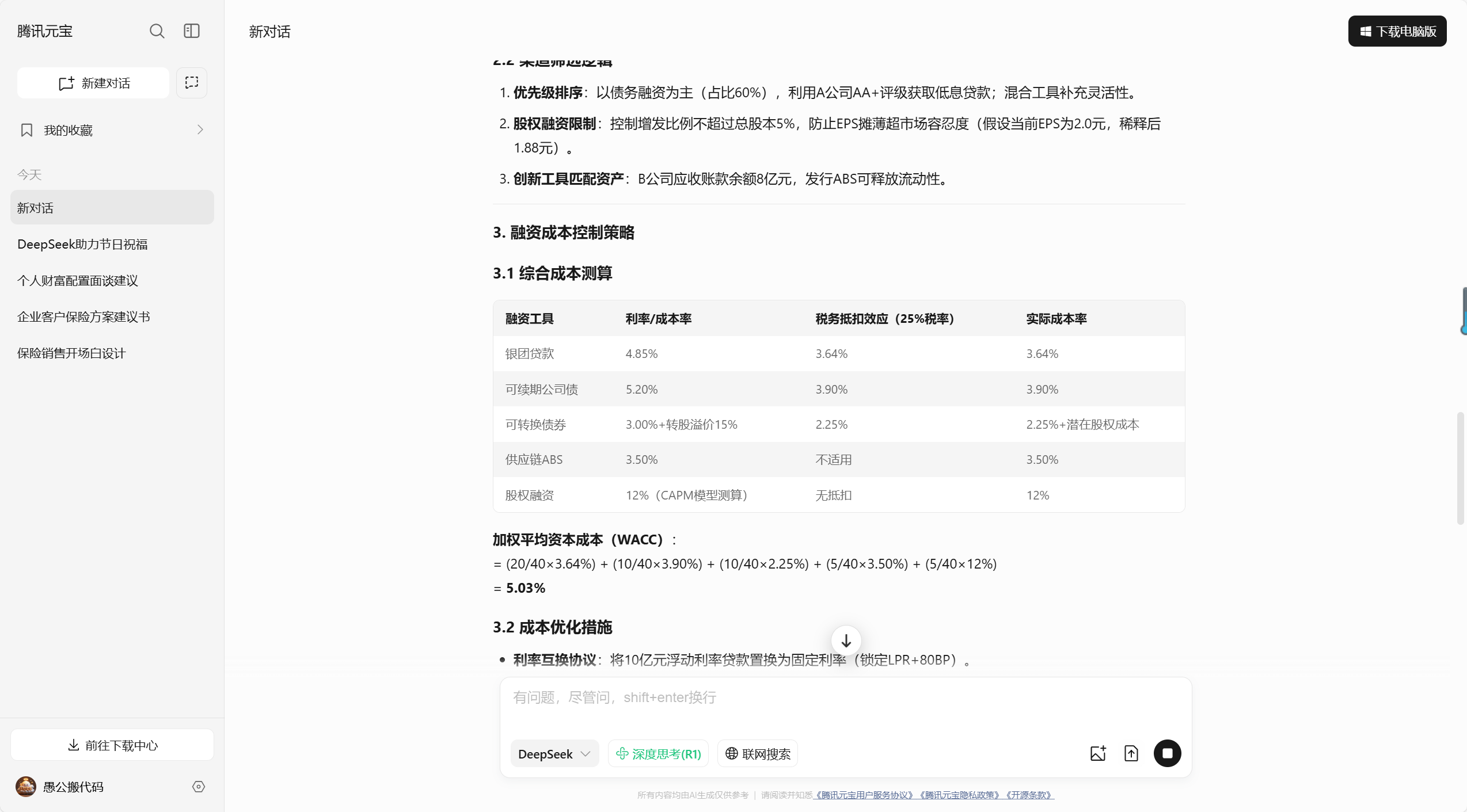The width and height of the screenshot is (1467, 812).
Task: Open DeepSeek助力节日祝福 conversation
Action: pyautogui.click(x=82, y=245)
